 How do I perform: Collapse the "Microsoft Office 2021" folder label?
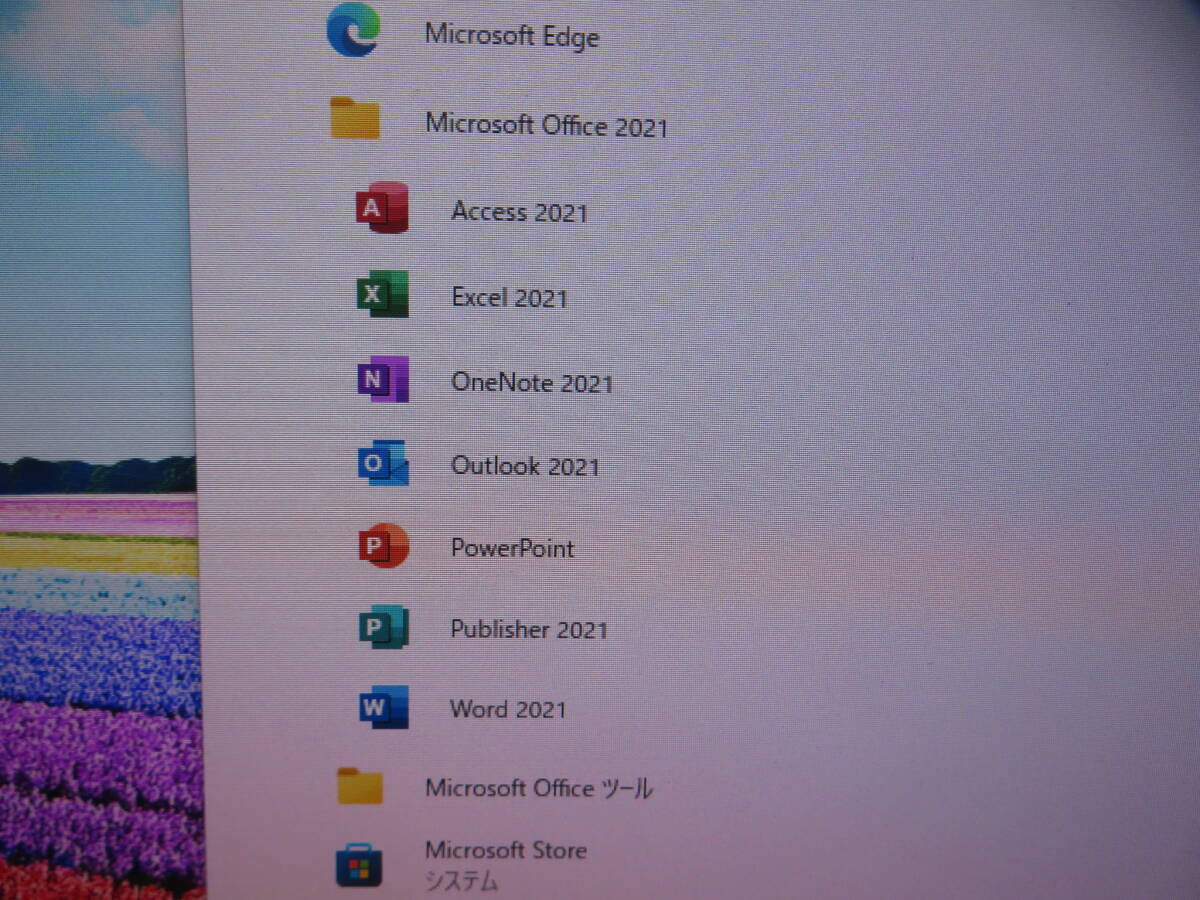[x=546, y=125]
